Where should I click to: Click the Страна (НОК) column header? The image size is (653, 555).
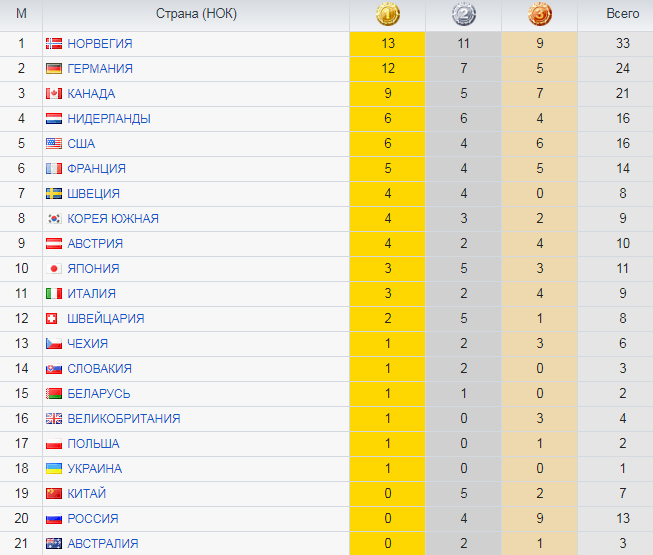196,15
